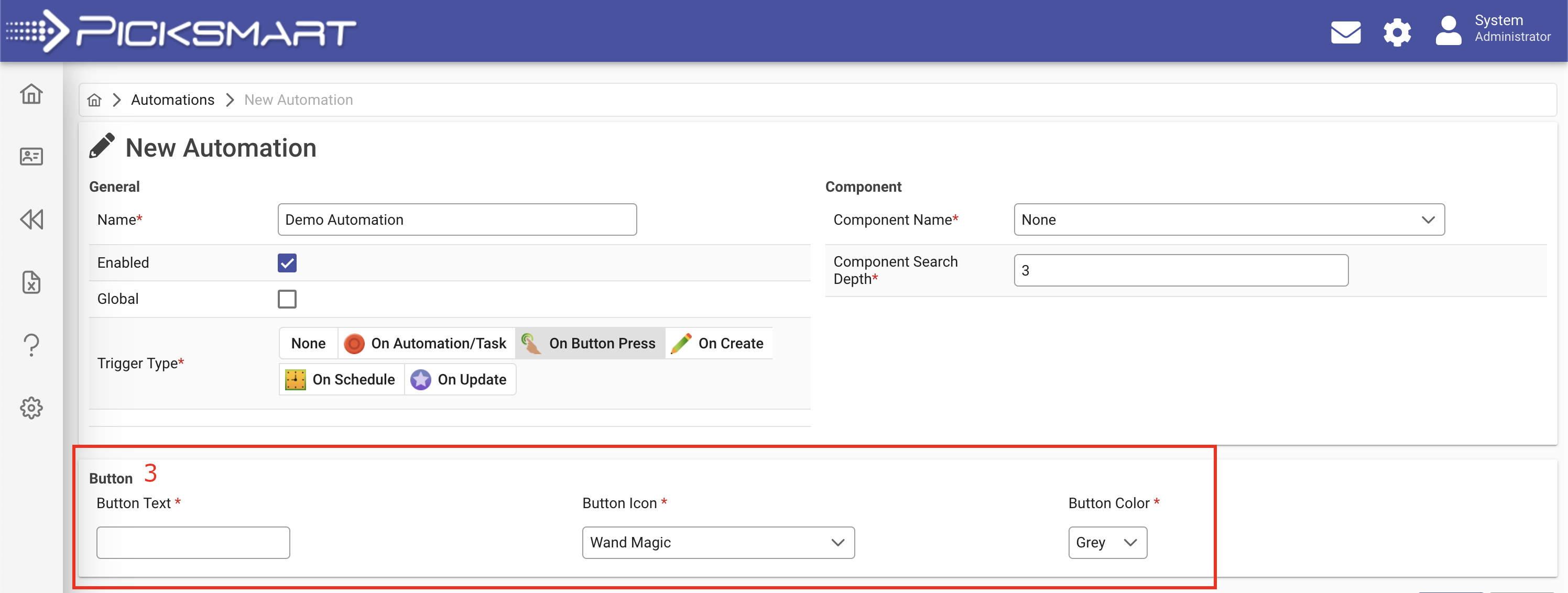The height and width of the screenshot is (593, 1568).
Task: Open sidebar gear settings icon
Action: pyautogui.click(x=31, y=408)
